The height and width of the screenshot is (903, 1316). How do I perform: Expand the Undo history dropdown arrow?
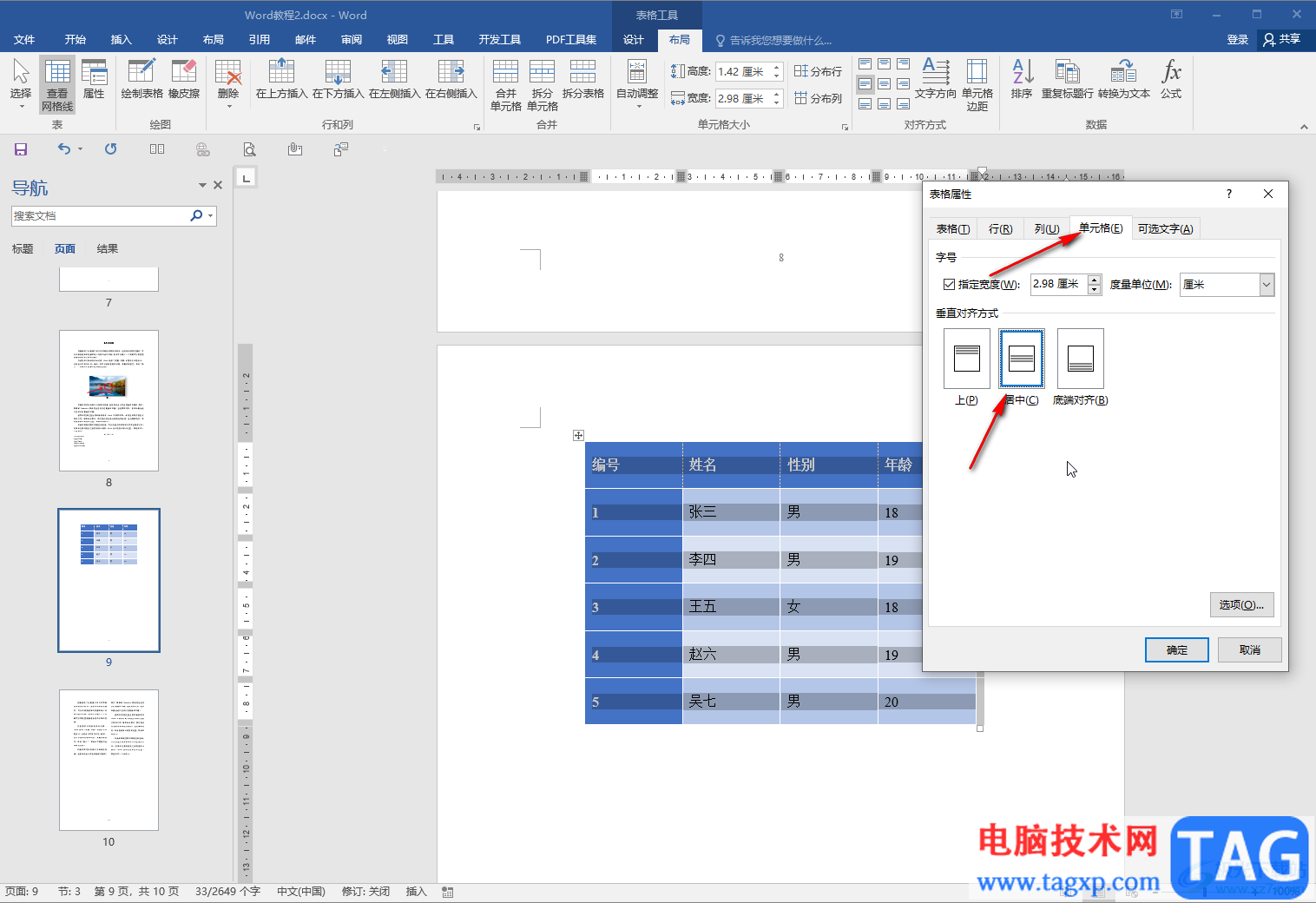(80, 149)
